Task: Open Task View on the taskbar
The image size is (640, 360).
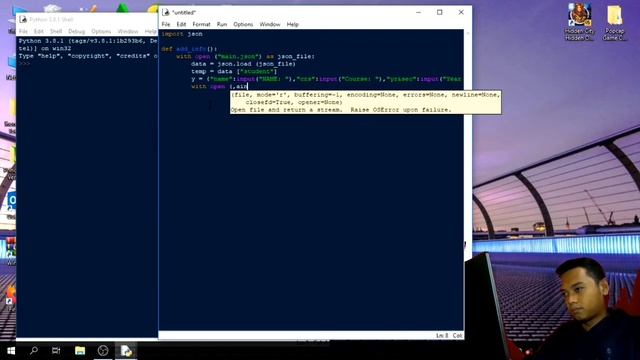Action: tap(56, 351)
